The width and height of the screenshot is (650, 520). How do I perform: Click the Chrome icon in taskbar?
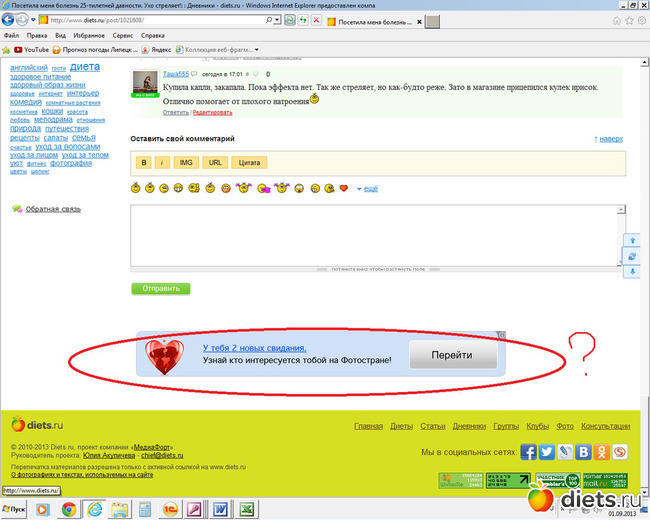click(69, 510)
